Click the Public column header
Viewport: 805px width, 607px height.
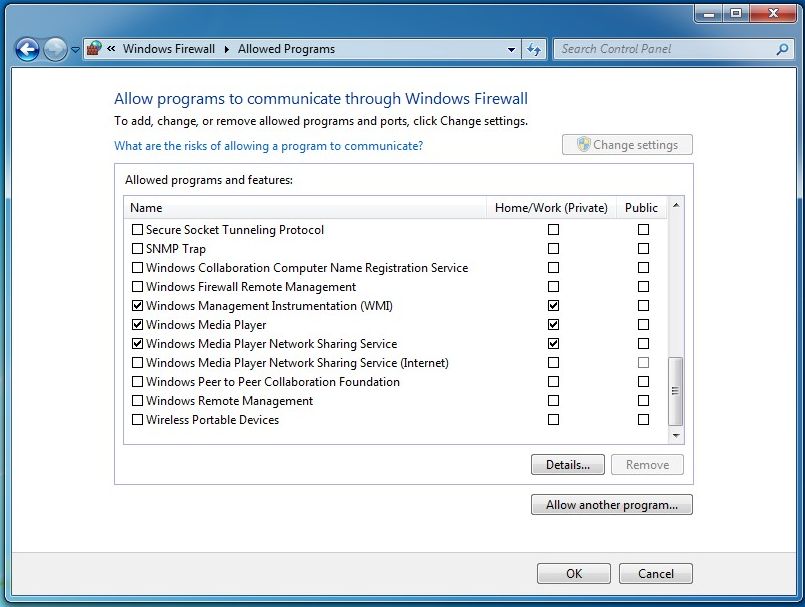641,207
